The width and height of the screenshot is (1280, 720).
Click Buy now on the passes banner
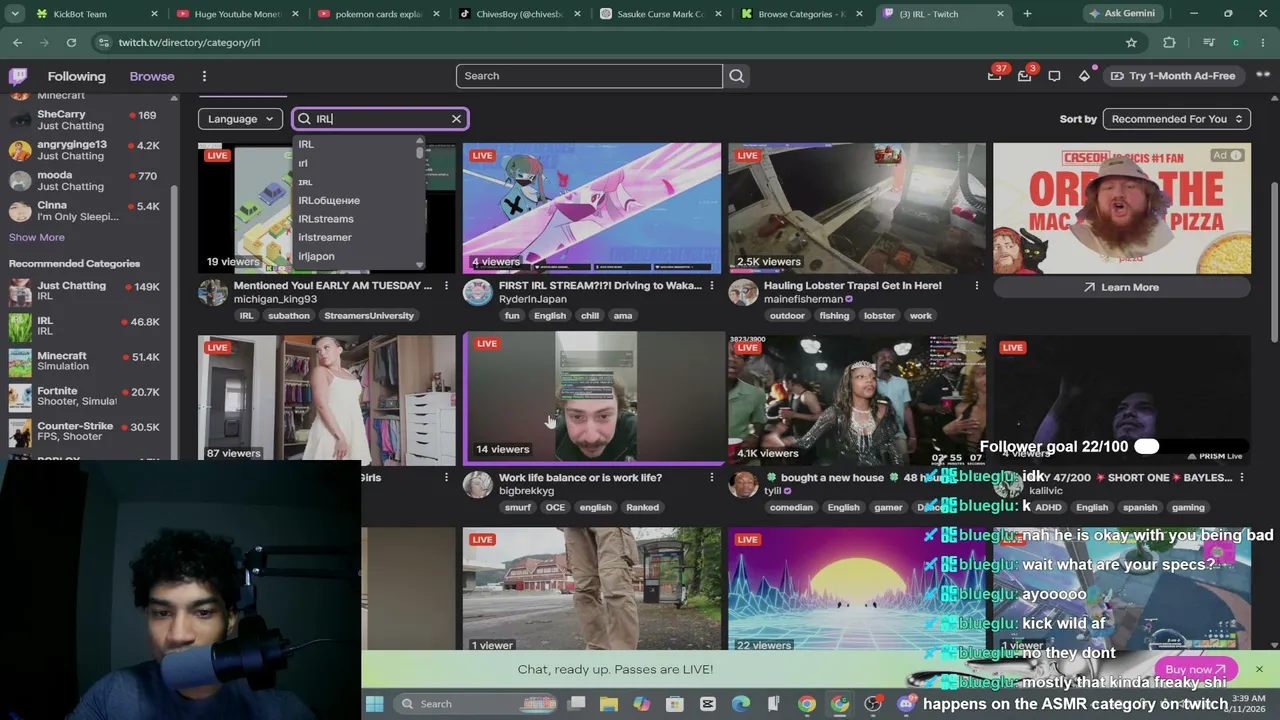[x=1195, y=669]
